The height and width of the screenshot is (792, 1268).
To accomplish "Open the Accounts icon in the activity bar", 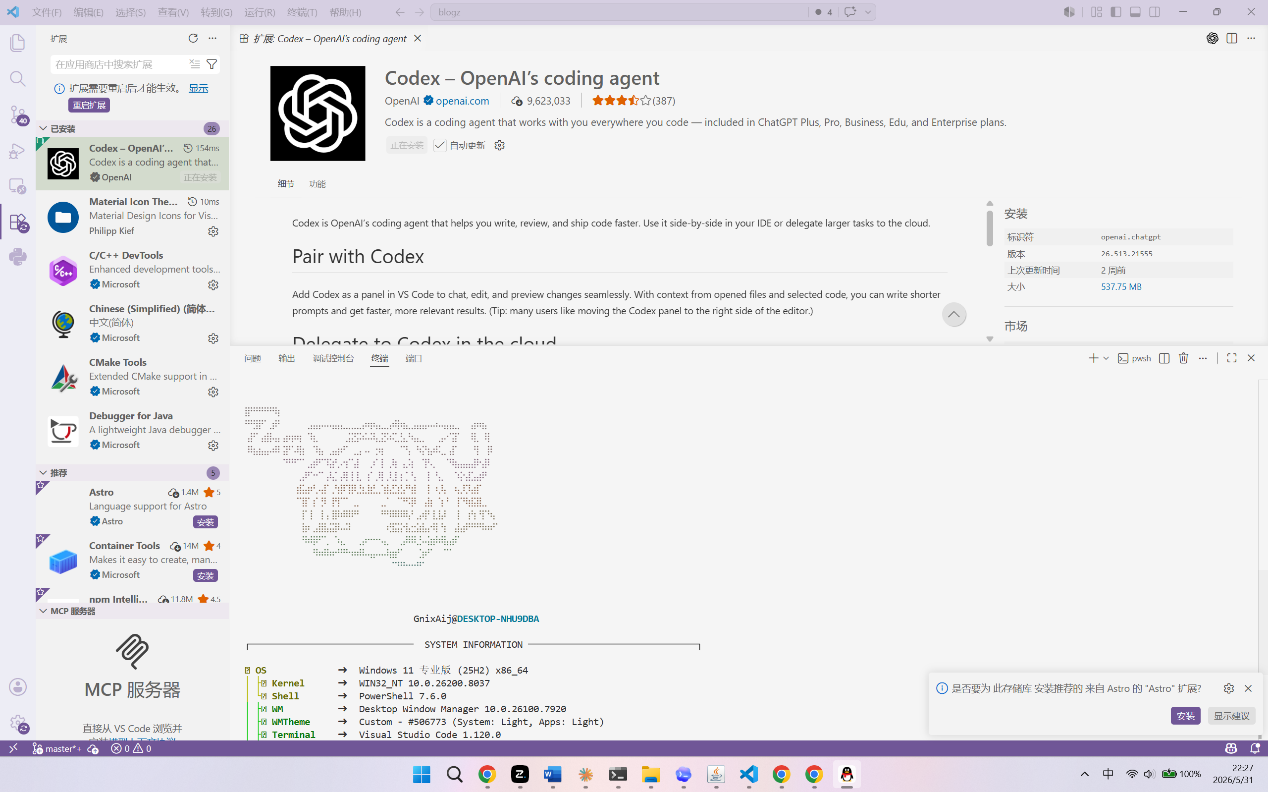I will tap(17, 687).
